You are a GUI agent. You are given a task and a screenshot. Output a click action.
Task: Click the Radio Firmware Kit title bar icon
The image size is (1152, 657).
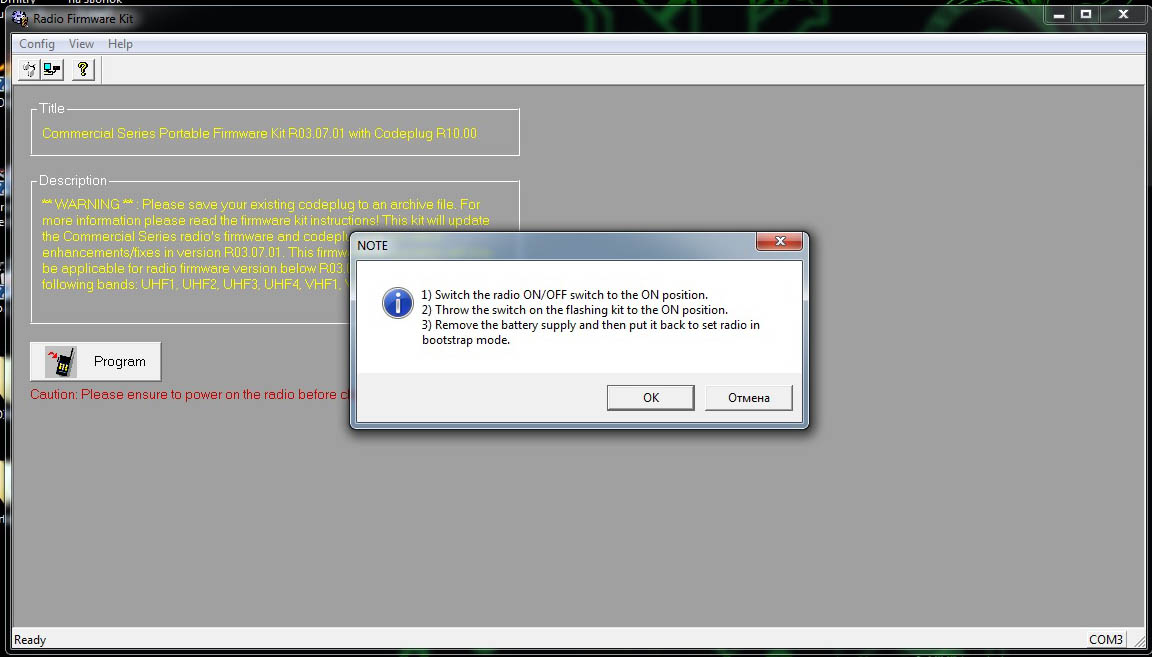pos(21,18)
